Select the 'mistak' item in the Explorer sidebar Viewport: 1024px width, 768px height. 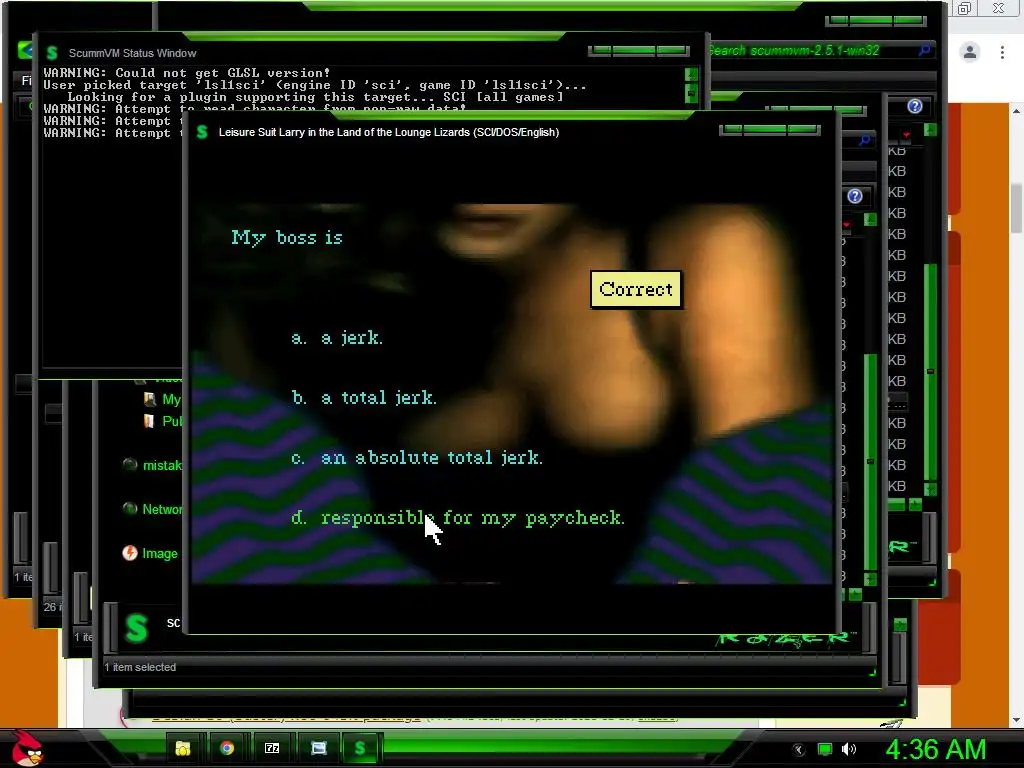pos(152,465)
